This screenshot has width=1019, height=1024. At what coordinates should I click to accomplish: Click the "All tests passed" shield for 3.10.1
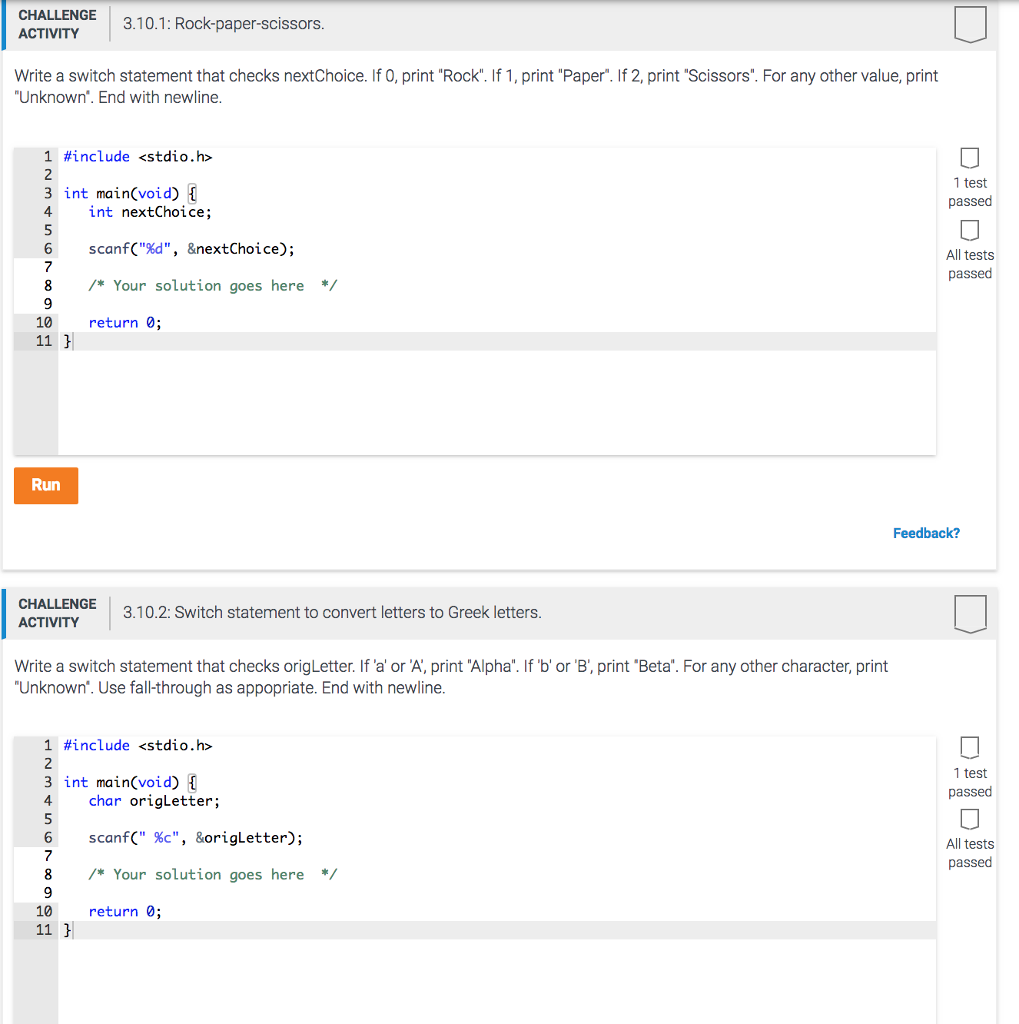pos(969,247)
